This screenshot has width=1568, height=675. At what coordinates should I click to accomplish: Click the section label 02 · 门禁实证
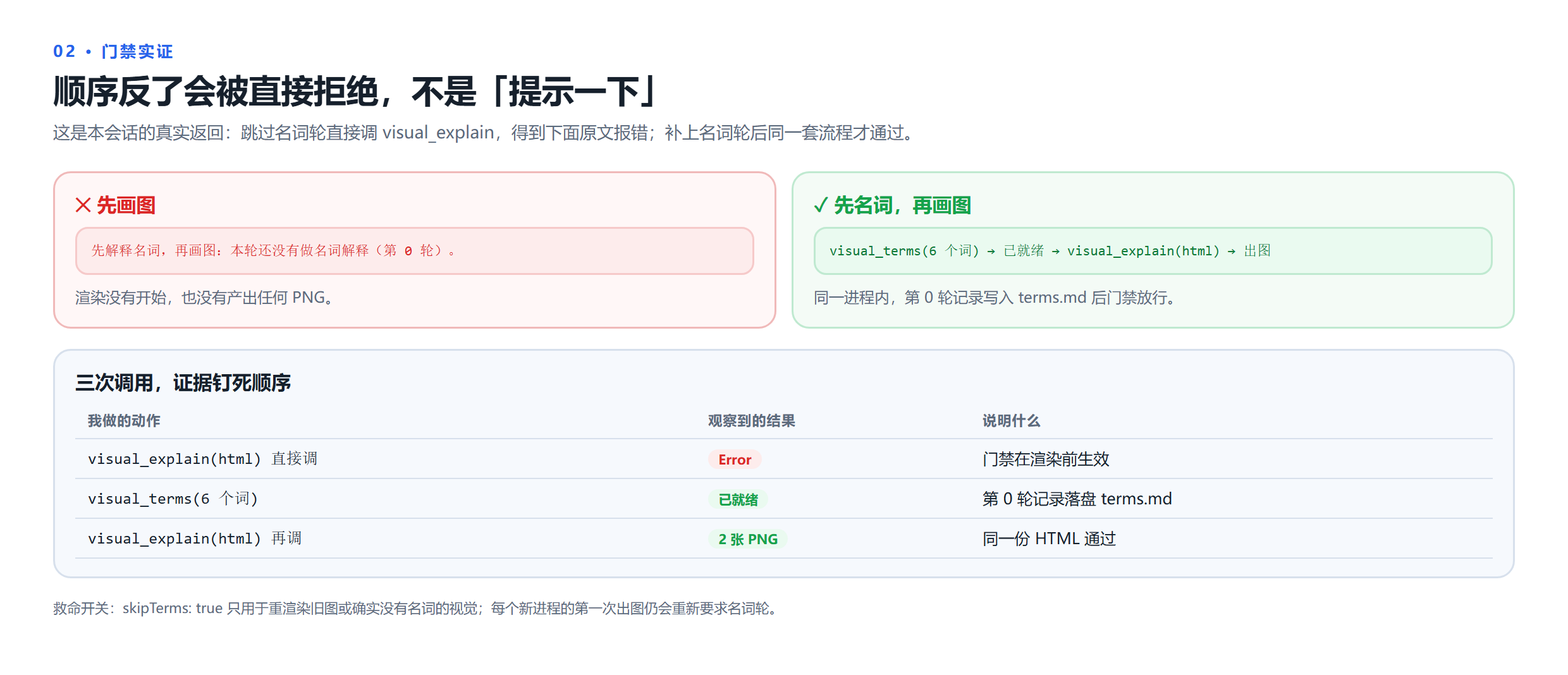(x=113, y=51)
